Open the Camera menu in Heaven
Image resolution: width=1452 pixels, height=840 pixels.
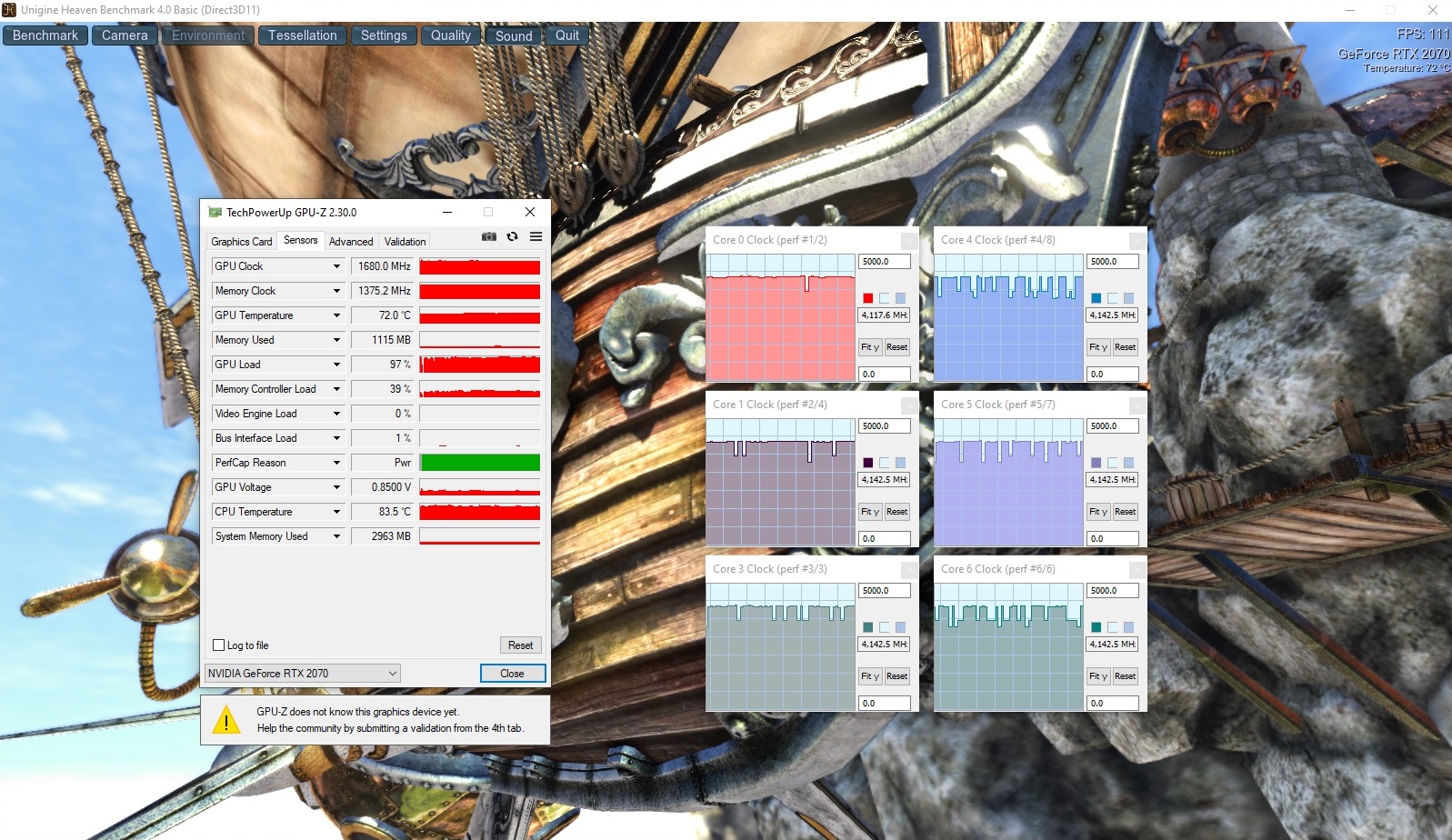pos(125,35)
